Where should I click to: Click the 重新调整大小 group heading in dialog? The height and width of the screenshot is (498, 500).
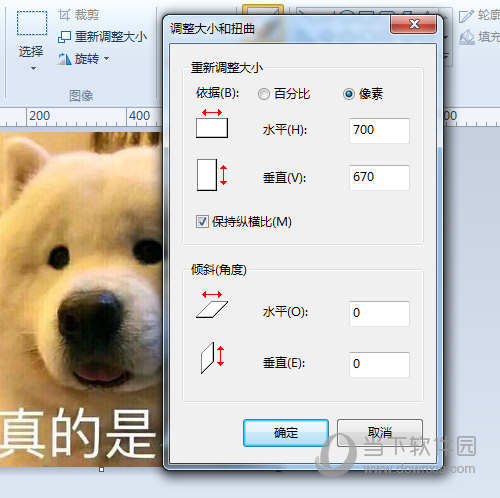click(x=227, y=68)
